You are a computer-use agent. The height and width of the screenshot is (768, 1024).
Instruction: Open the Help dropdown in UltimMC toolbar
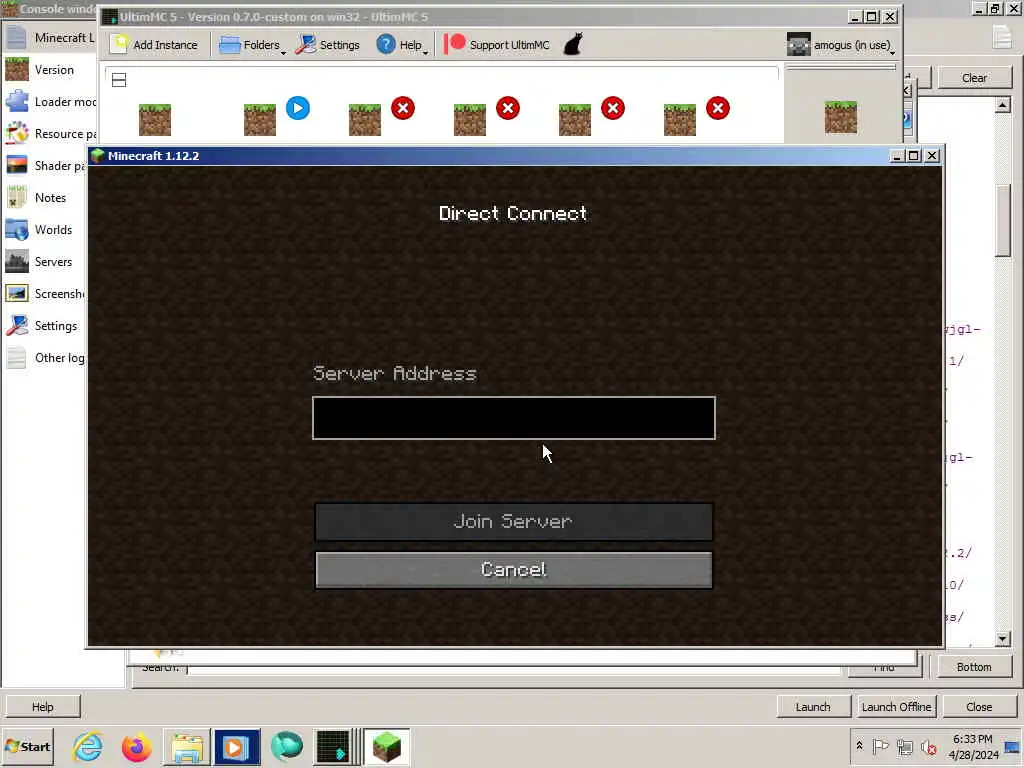(402, 44)
